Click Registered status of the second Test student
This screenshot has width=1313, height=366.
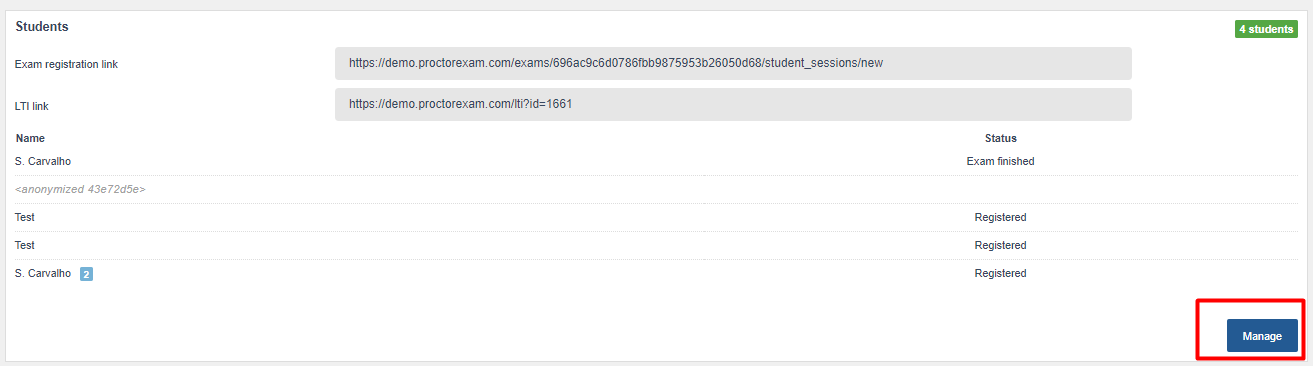[x=1000, y=245]
